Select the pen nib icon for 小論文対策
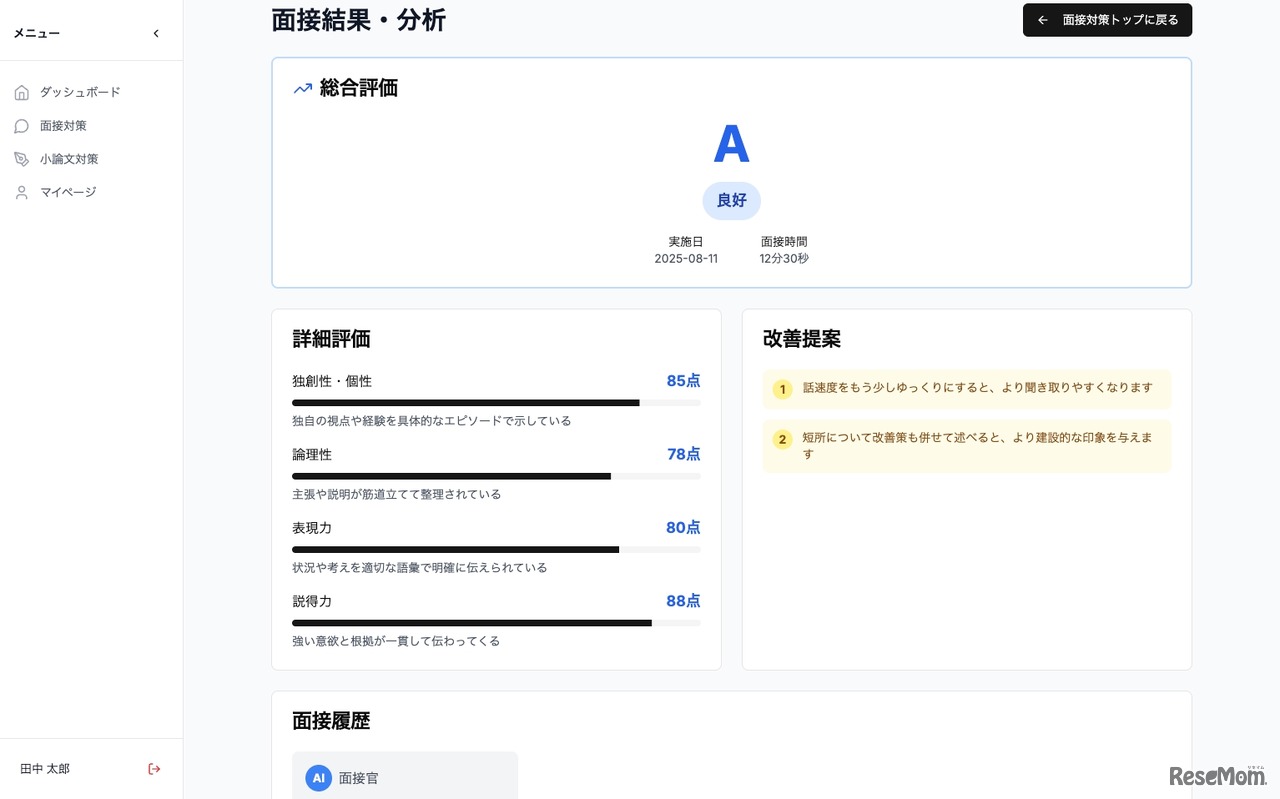This screenshot has height=799, width=1280. (x=22, y=158)
